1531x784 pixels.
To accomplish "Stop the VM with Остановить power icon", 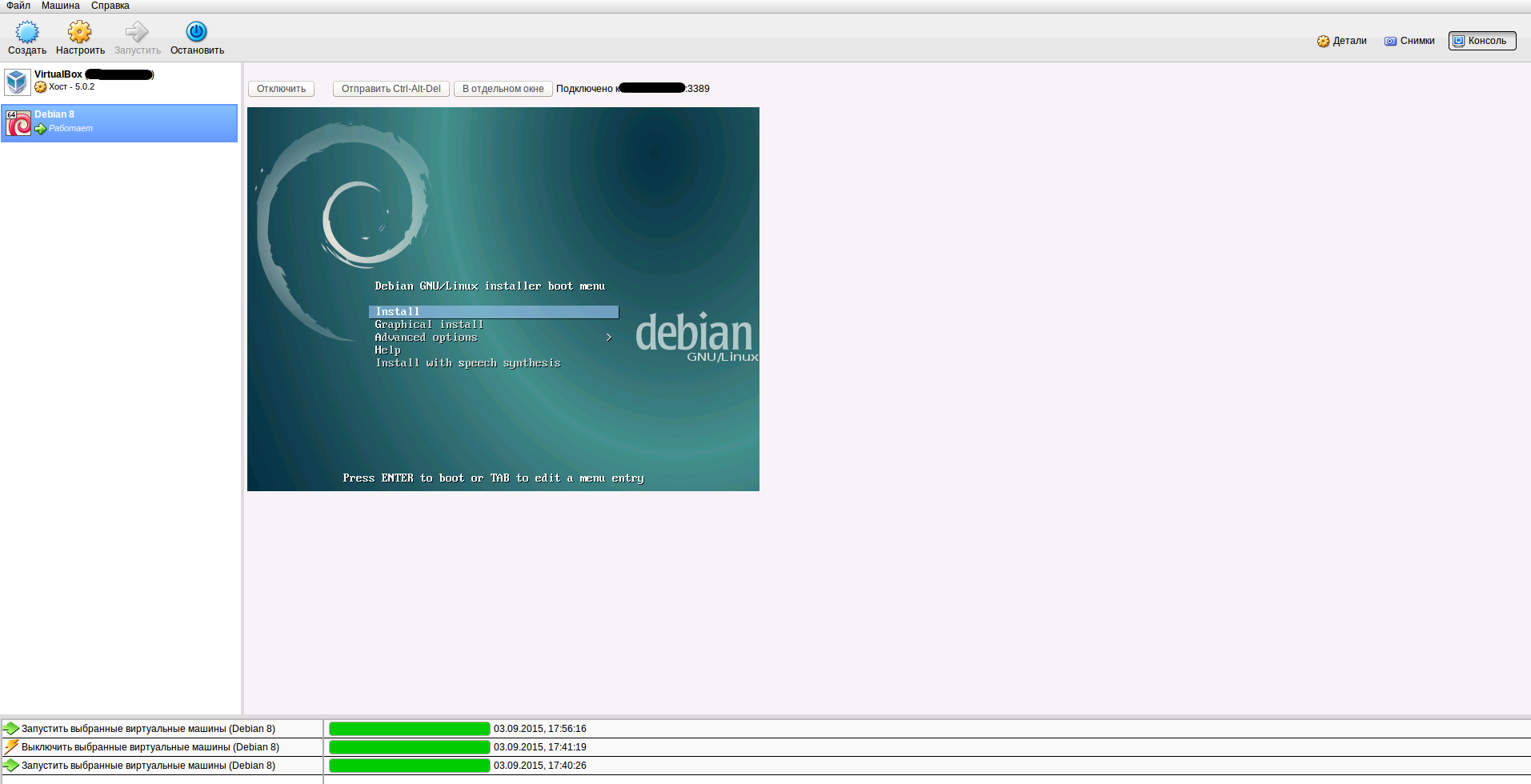I will click(x=197, y=31).
